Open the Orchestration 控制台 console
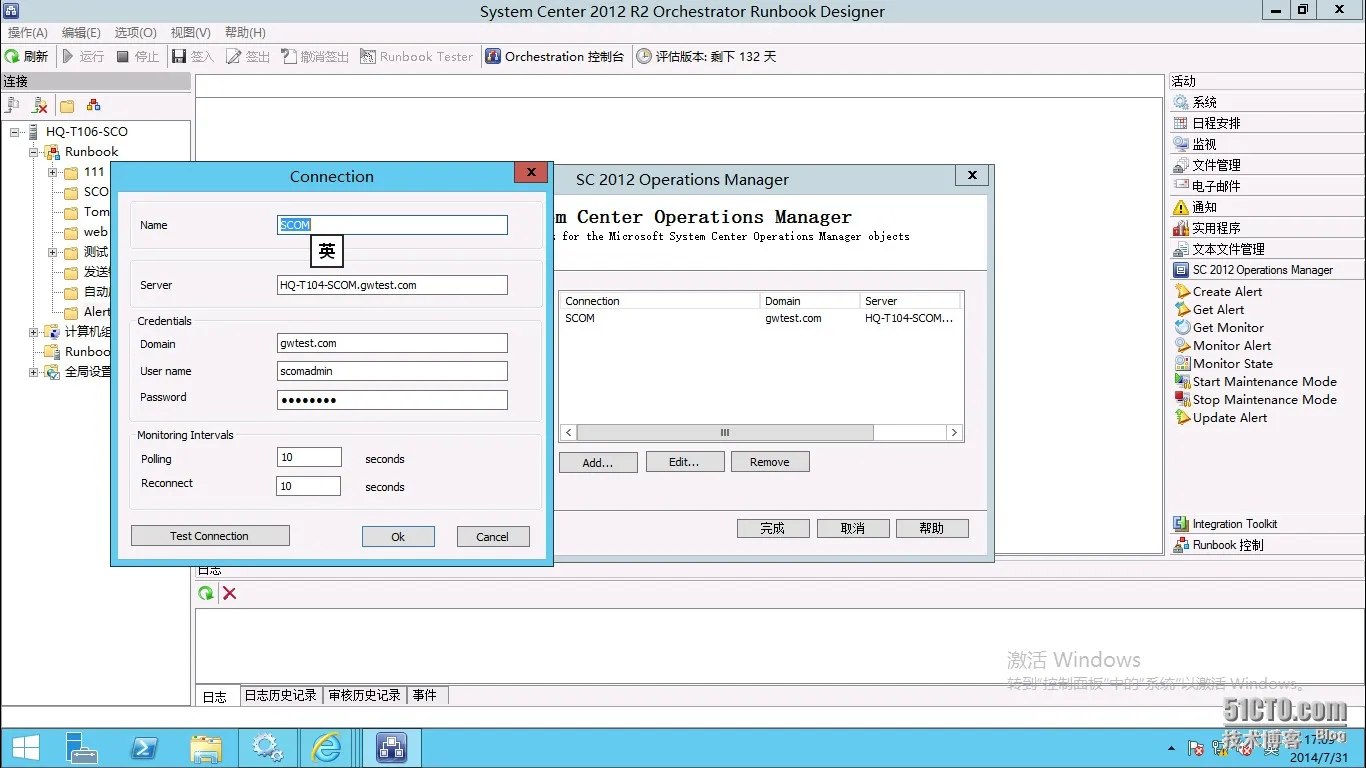This screenshot has width=1366, height=768. tap(554, 57)
